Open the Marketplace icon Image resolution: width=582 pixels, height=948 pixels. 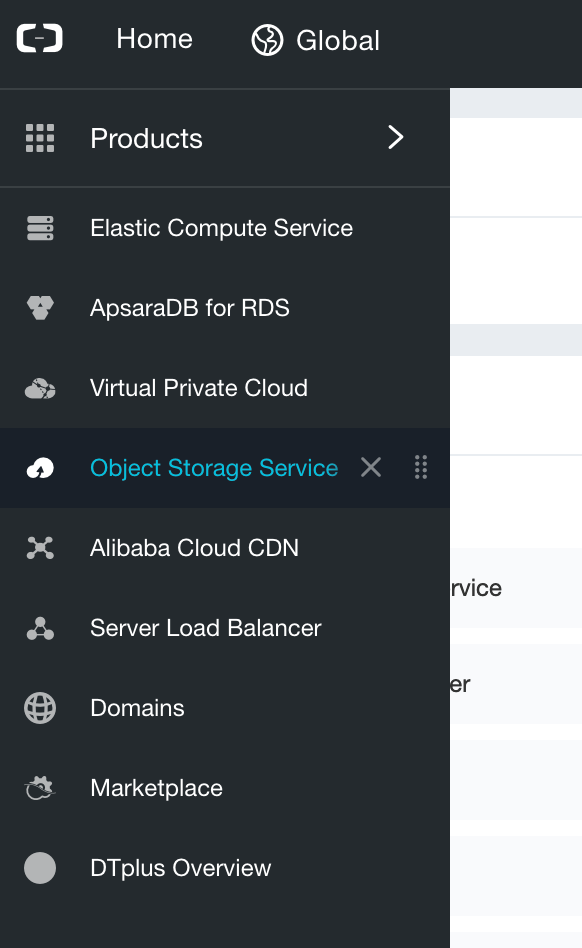coord(39,787)
